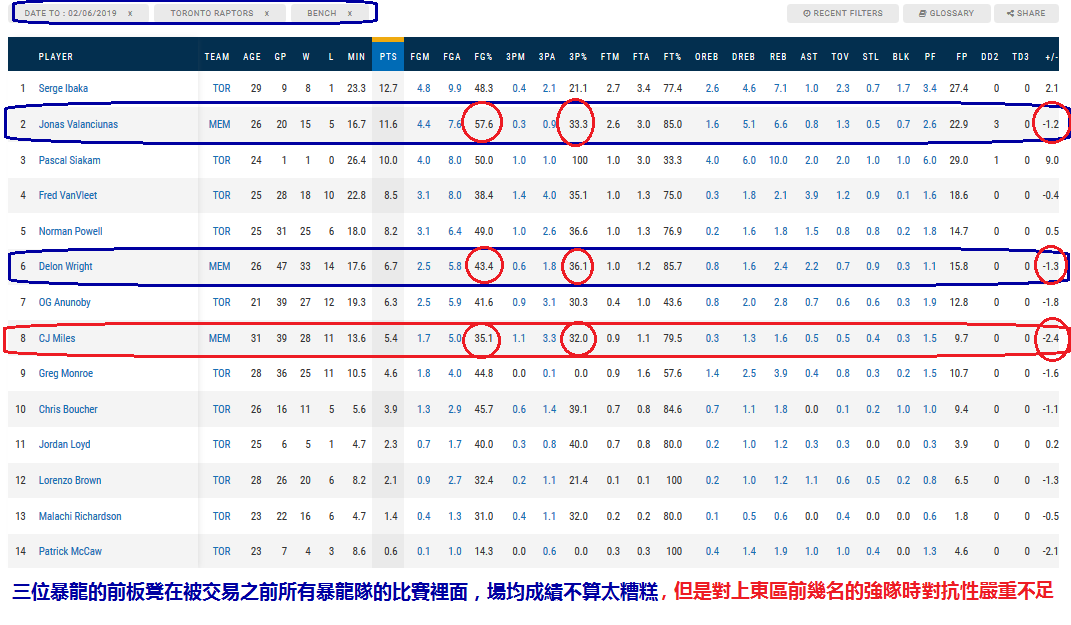Sort table by PLAYER column
Viewport: 1071px width, 625px height.
pos(55,57)
